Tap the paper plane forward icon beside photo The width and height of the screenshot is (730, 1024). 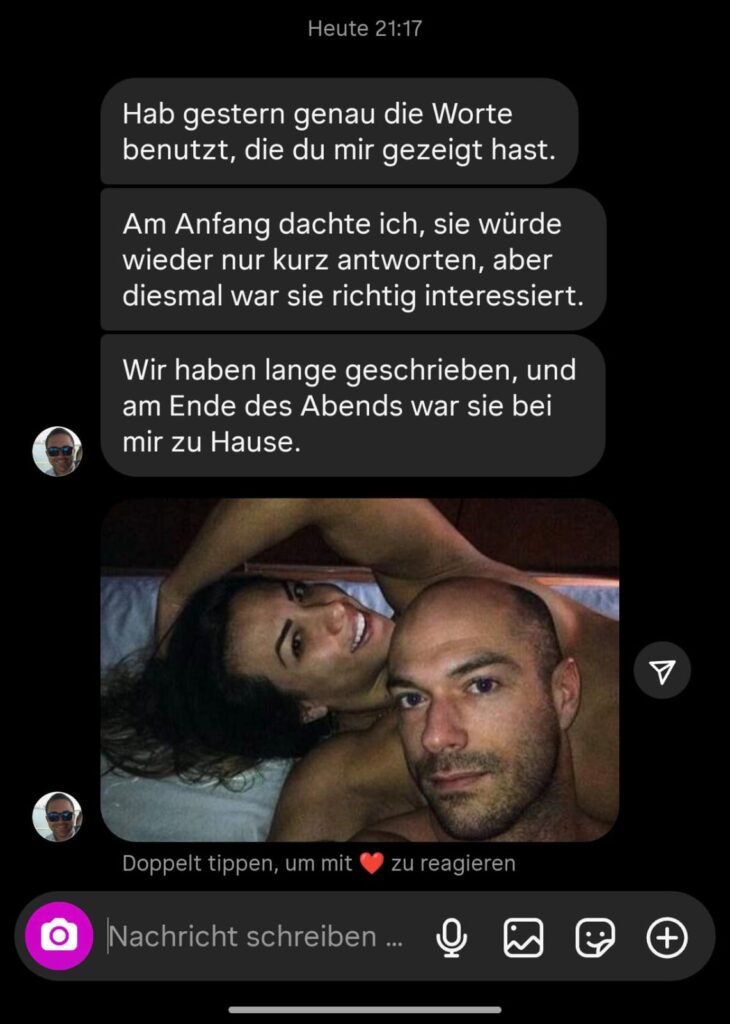point(662,670)
